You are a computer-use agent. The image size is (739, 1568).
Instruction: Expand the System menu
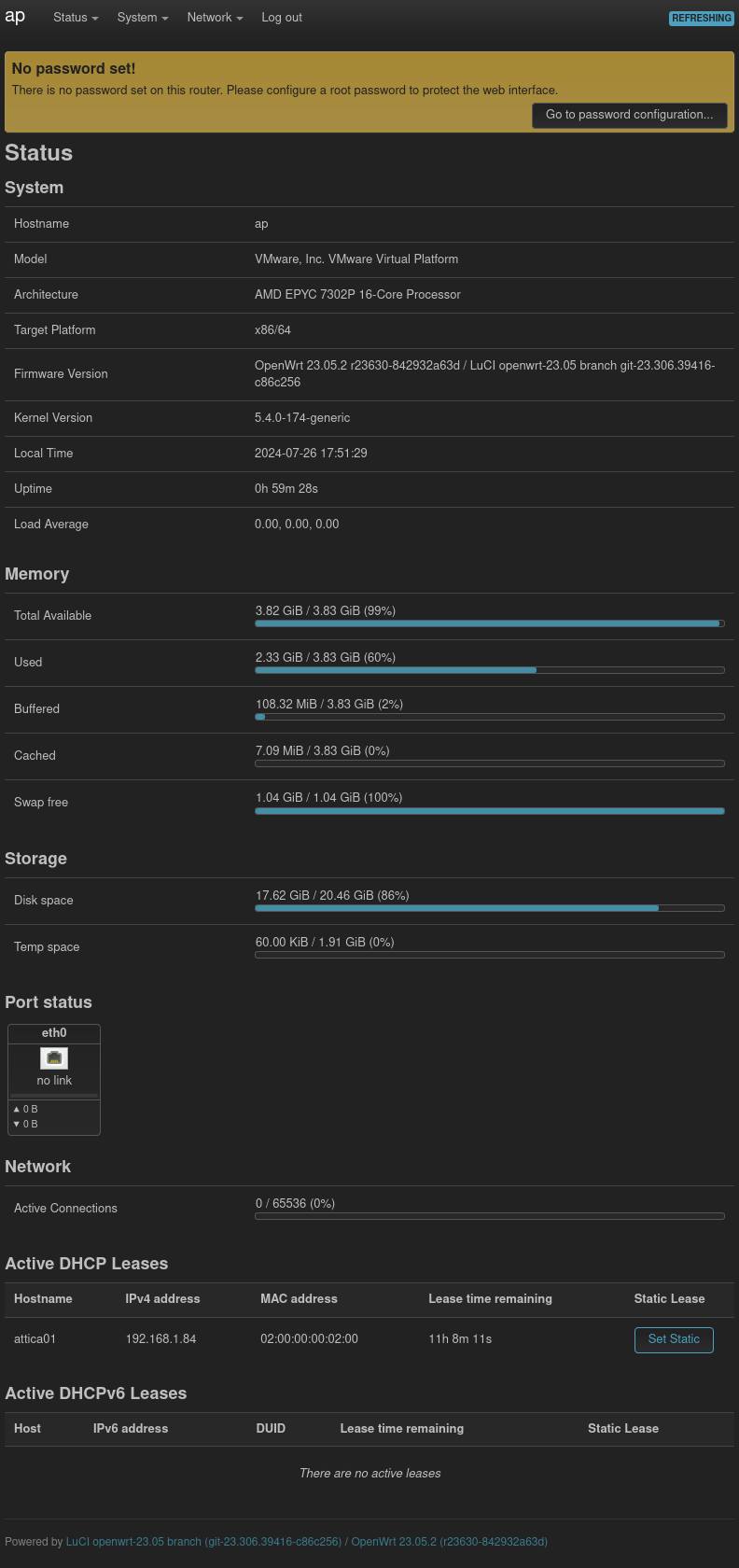(143, 18)
